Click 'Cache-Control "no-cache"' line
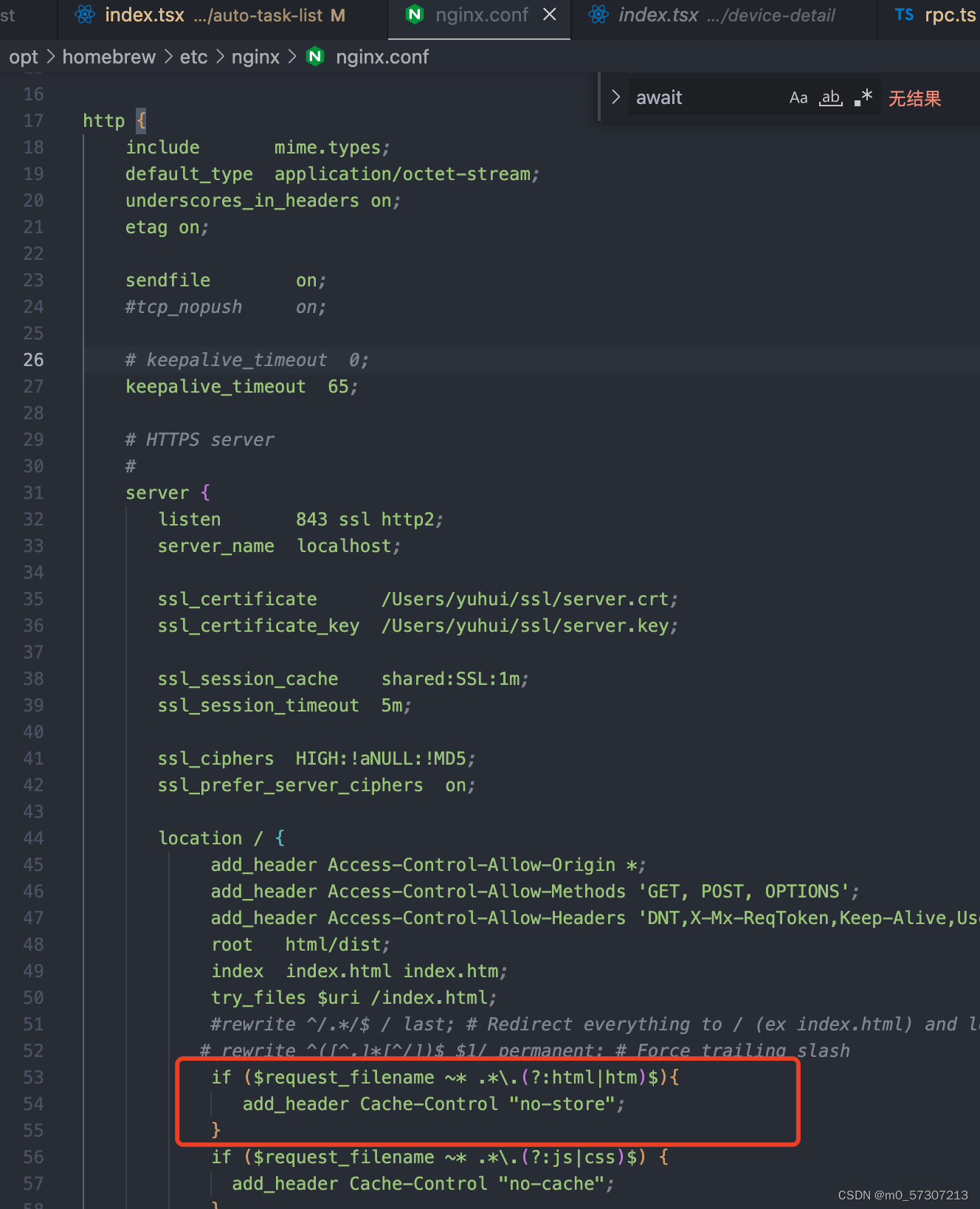The height and width of the screenshot is (1209, 980). (423, 1184)
